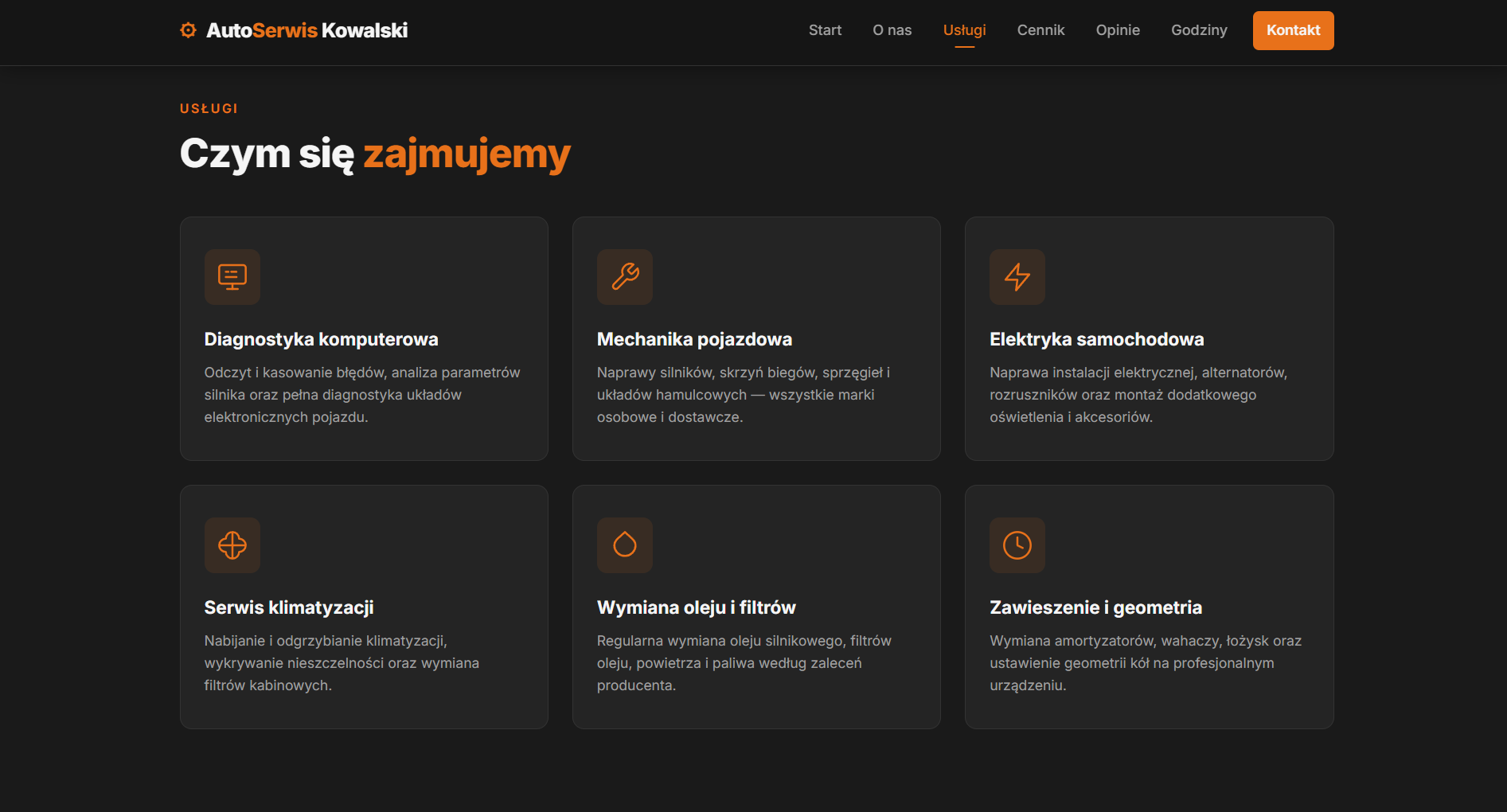The image size is (1507, 812).
Task: Click the orange Kontakt button
Action: pyautogui.click(x=1293, y=30)
